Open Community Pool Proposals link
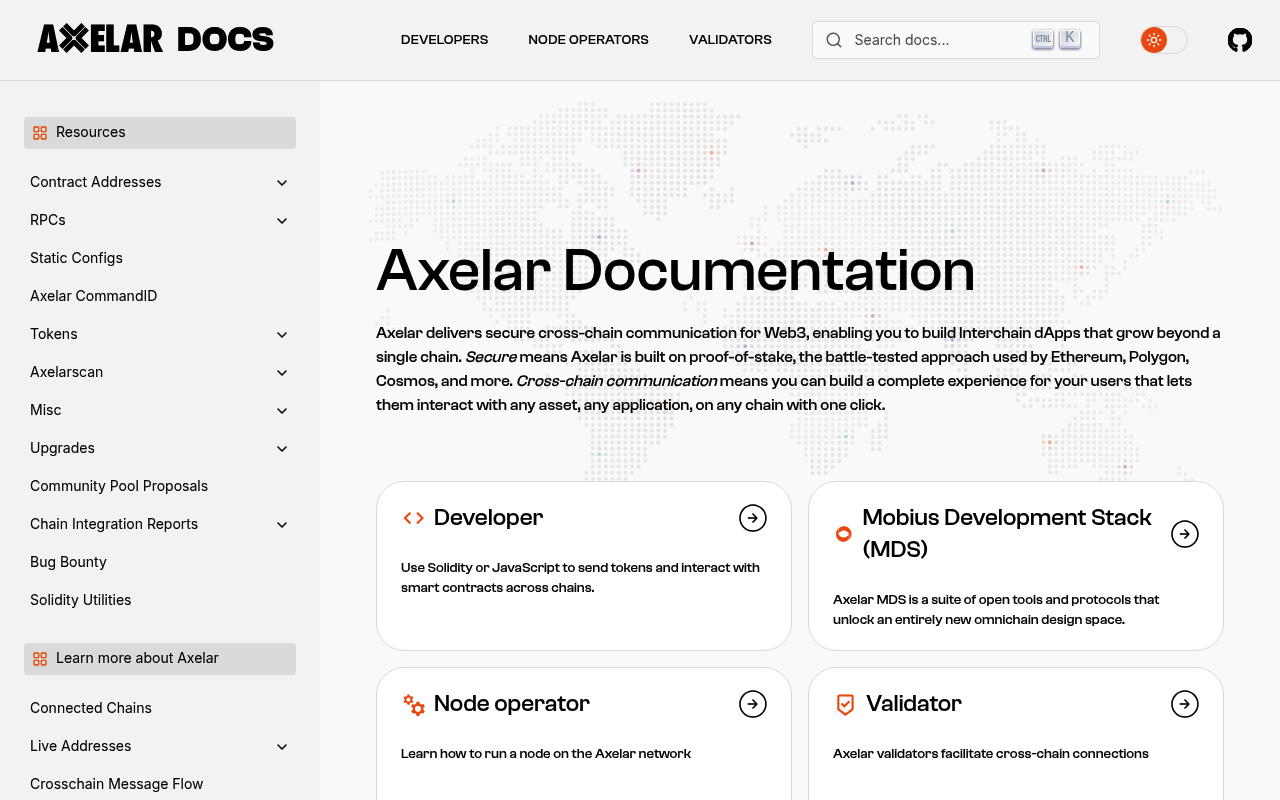The image size is (1280, 800). click(119, 486)
